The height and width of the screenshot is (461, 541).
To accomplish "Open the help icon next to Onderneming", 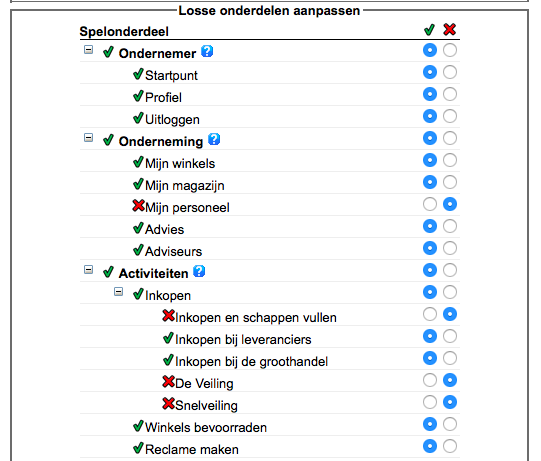I will [214, 139].
